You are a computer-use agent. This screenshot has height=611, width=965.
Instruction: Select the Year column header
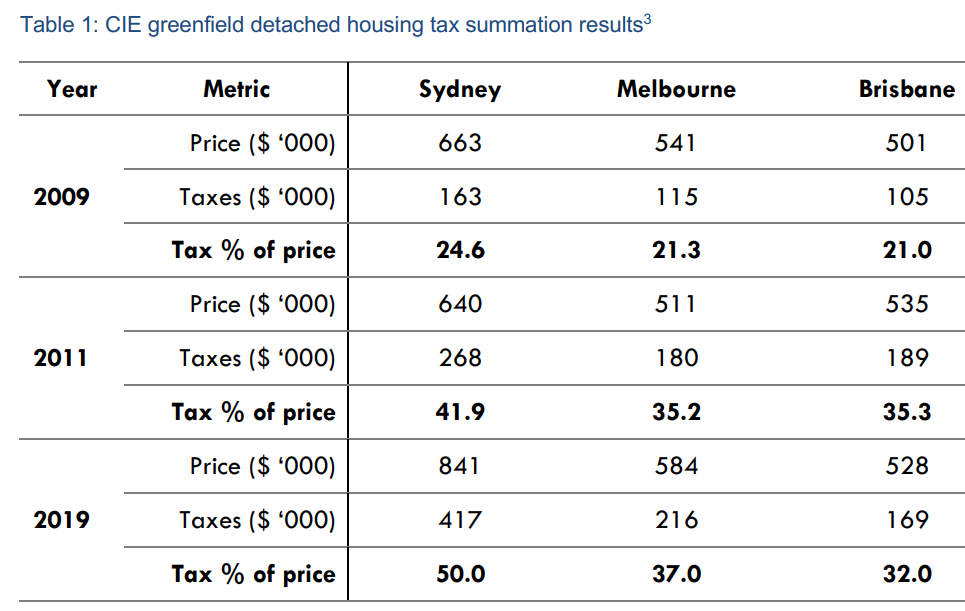pos(72,89)
